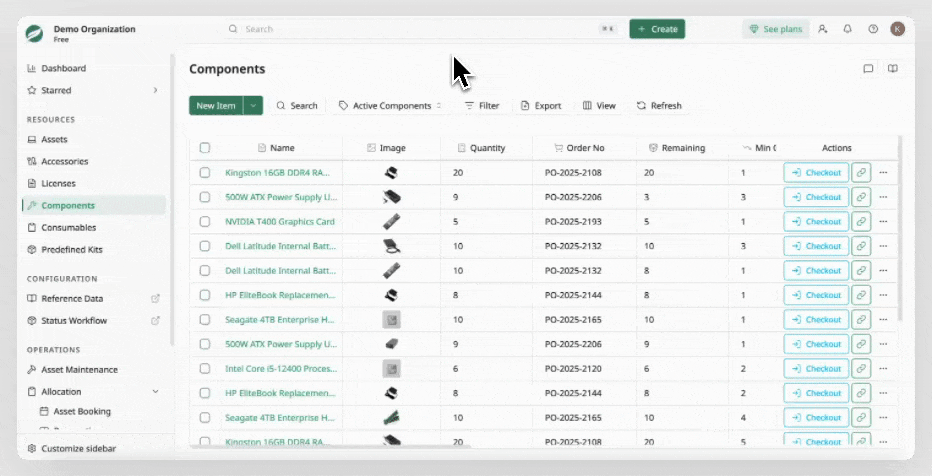Click link icon for Intel Core i5-12400 row
The image size is (932, 476).
click(861, 368)
